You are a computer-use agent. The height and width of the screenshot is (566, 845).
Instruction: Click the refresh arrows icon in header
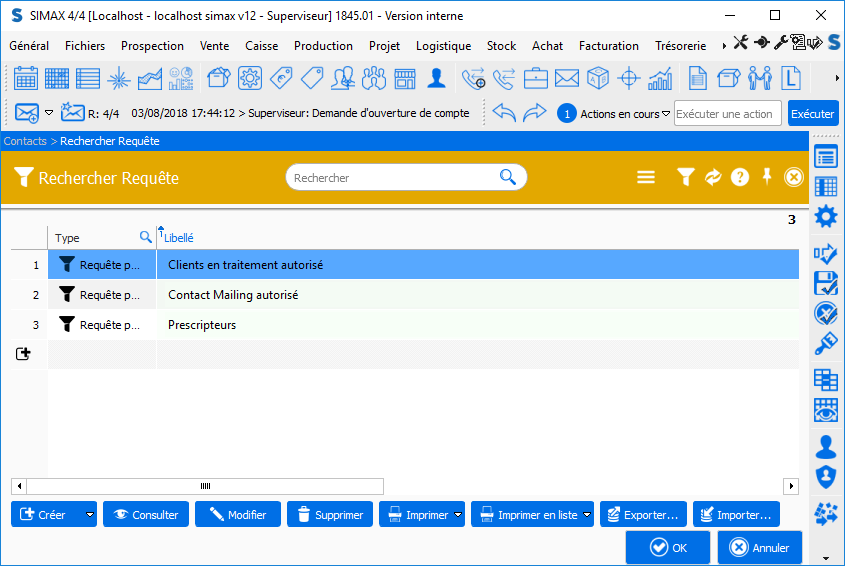[713, 177]
